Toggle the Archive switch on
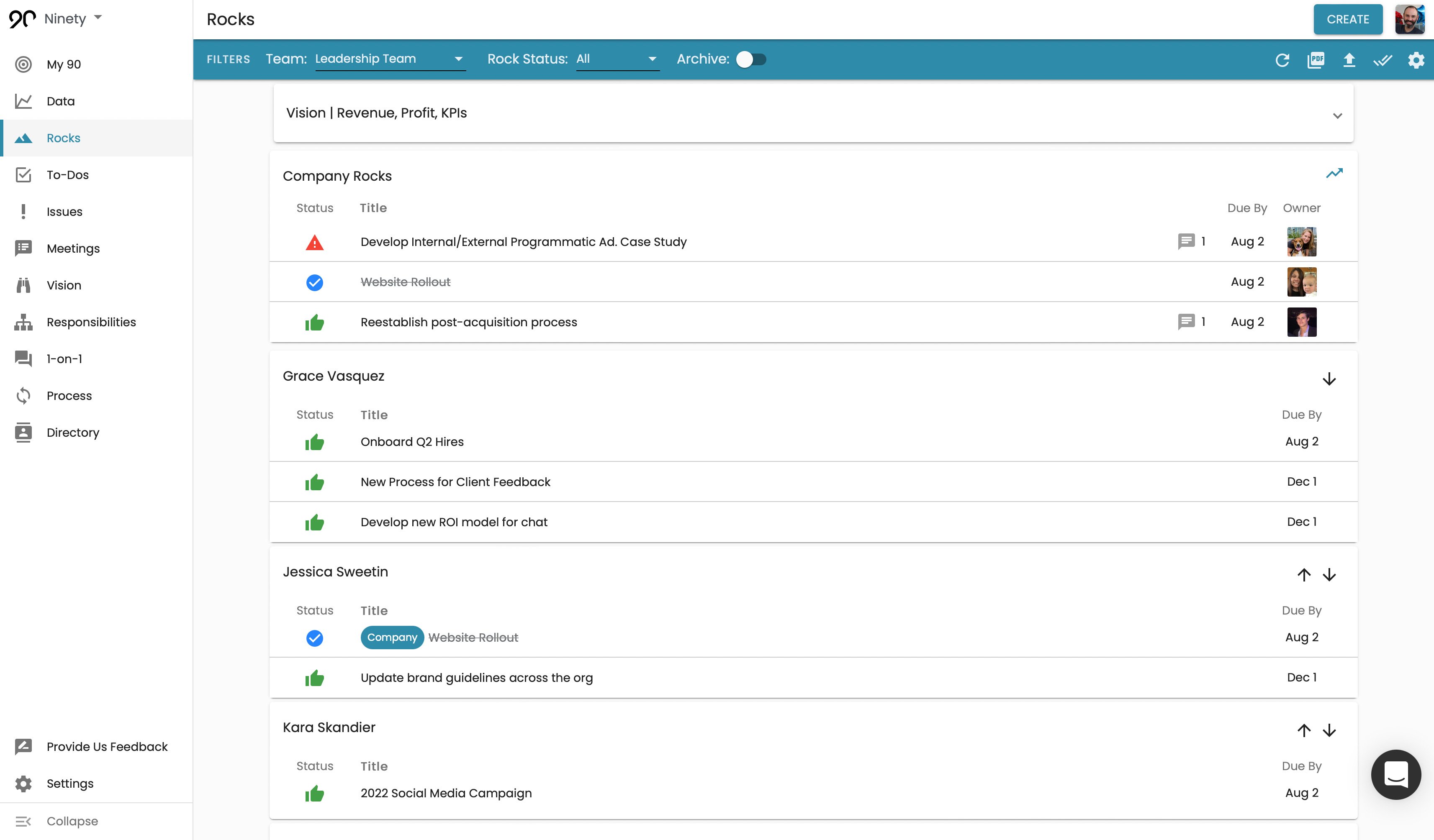 tap(750, 60)
